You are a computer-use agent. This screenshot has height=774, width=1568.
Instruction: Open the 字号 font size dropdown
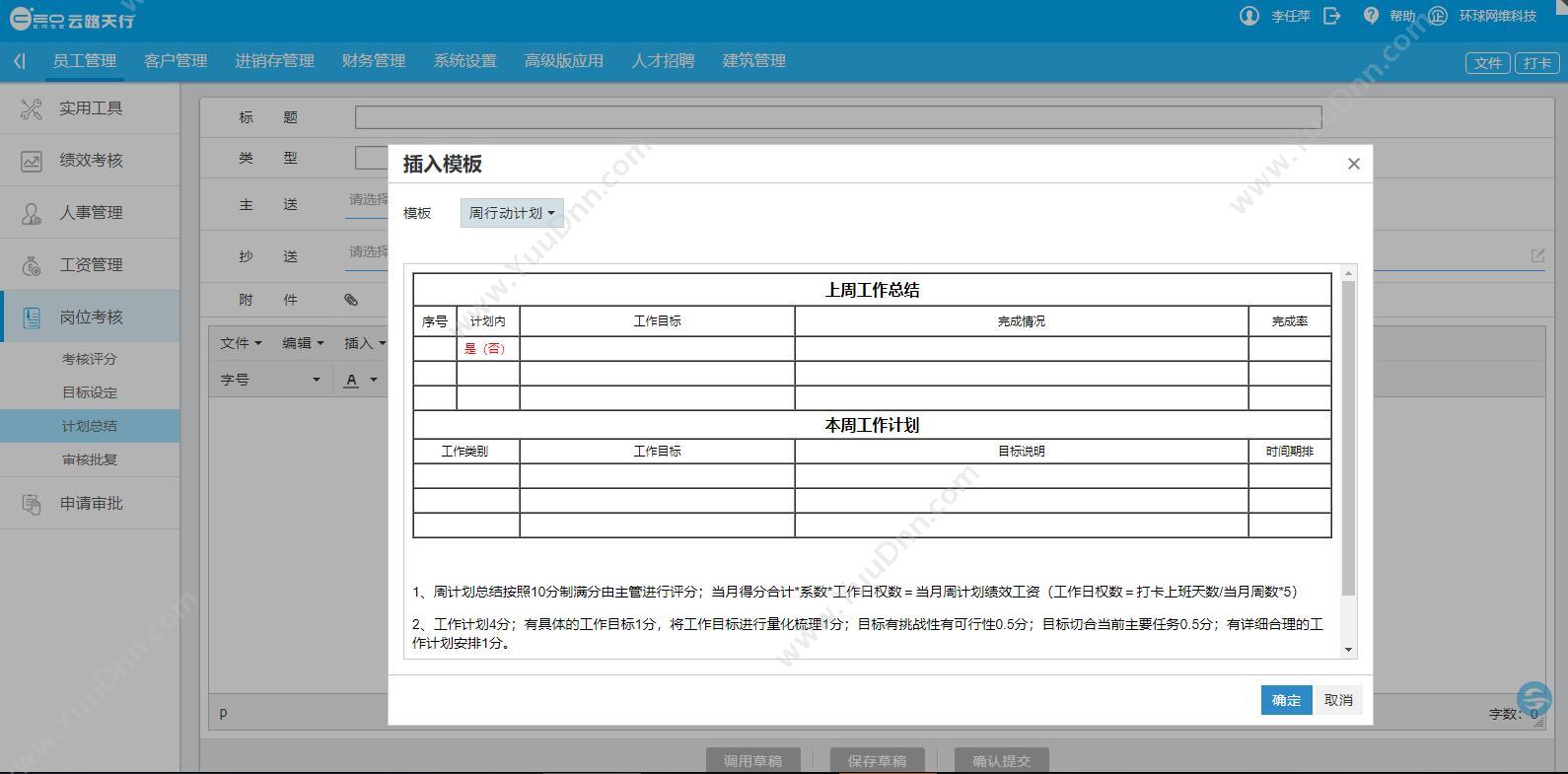pos(270,380)
